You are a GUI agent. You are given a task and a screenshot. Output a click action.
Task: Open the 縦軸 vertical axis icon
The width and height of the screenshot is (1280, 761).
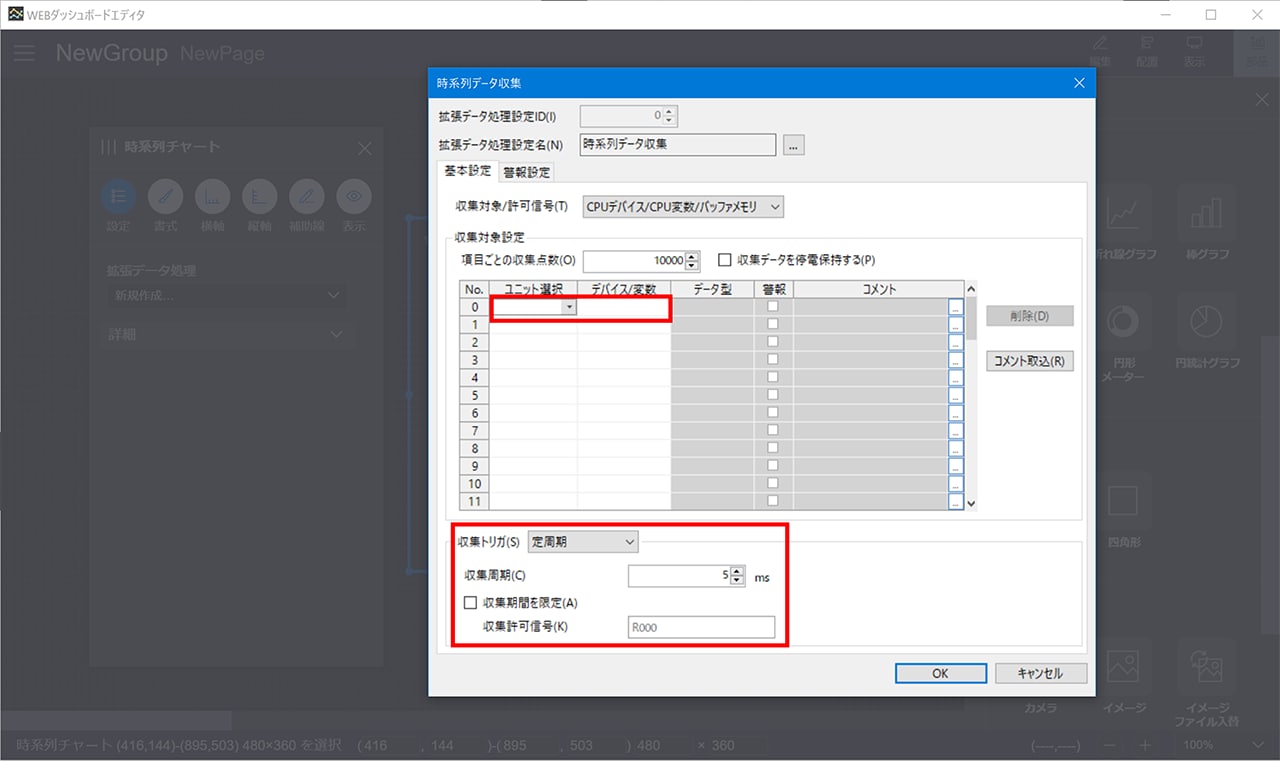(x=259, y=196)
